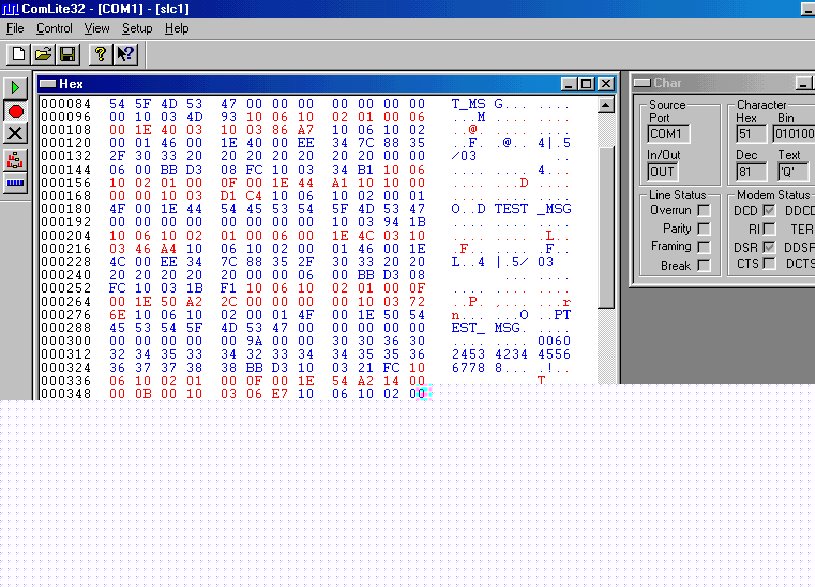Click the highlighted last byte in row 000348

click(417, 394)
